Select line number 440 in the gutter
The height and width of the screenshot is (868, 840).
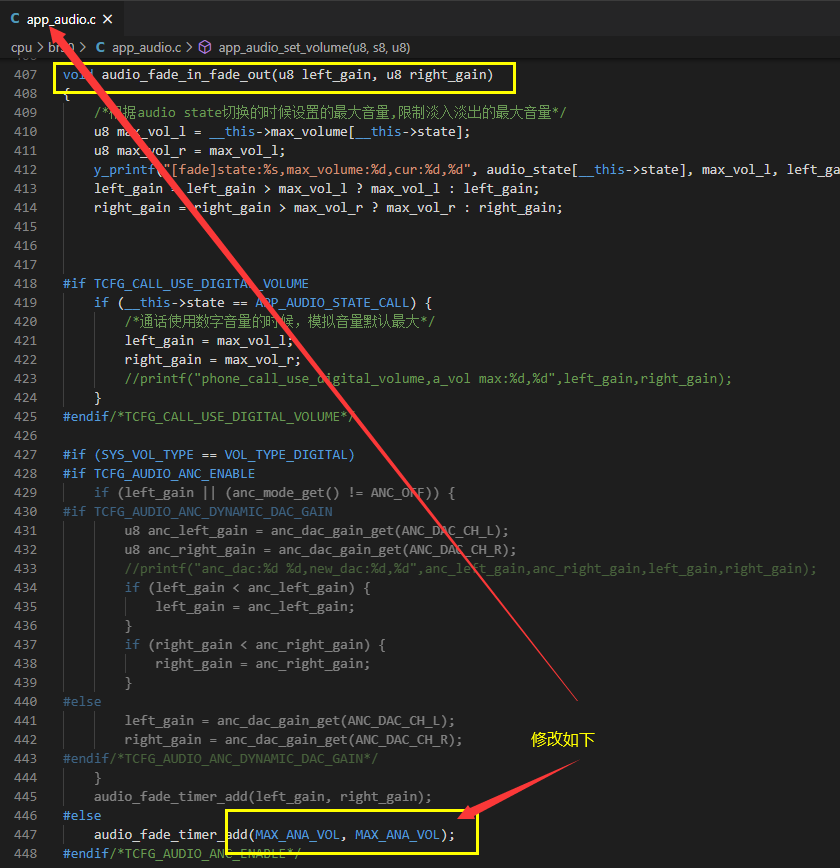[x=25, y=702]
